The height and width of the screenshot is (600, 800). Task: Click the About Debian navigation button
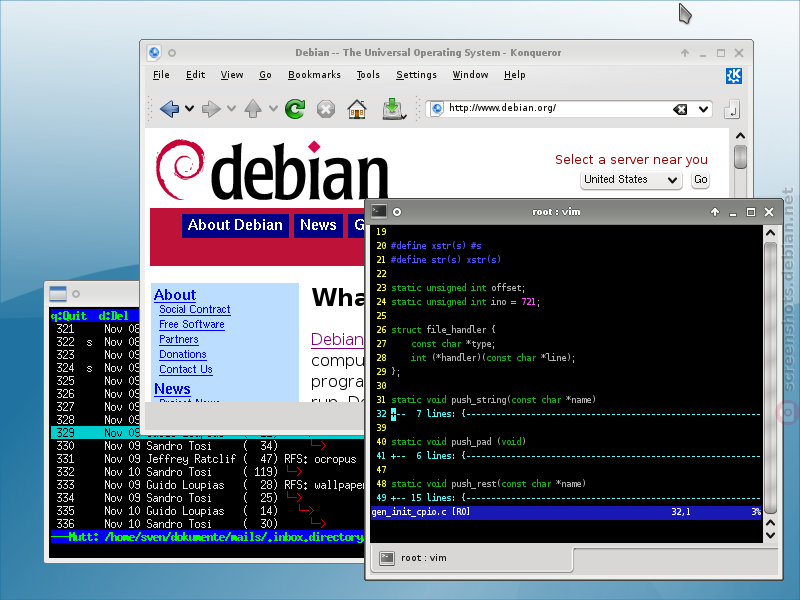(x=235, y=225)
